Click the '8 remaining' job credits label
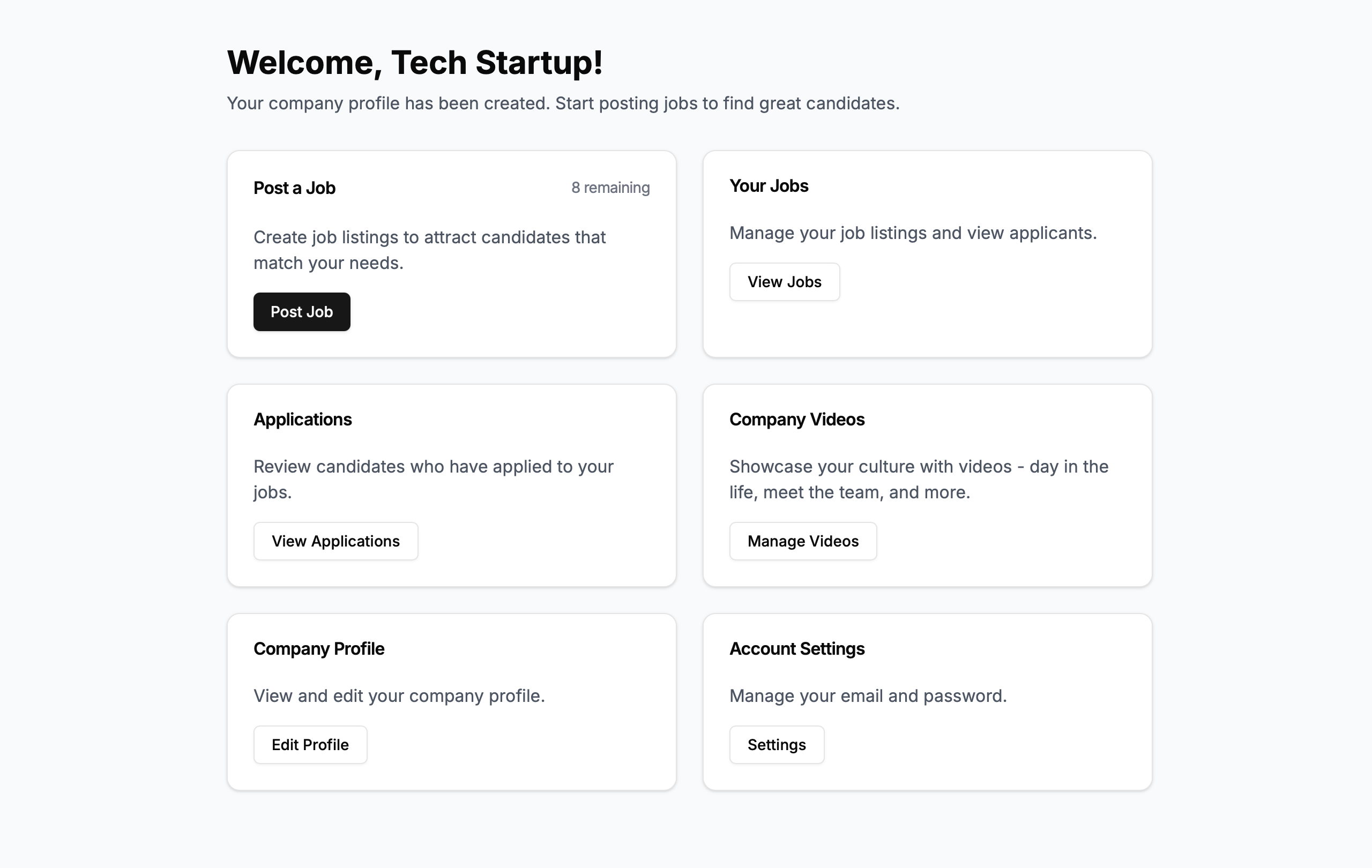The image size is (1372, 868). (x=610, y=187)
